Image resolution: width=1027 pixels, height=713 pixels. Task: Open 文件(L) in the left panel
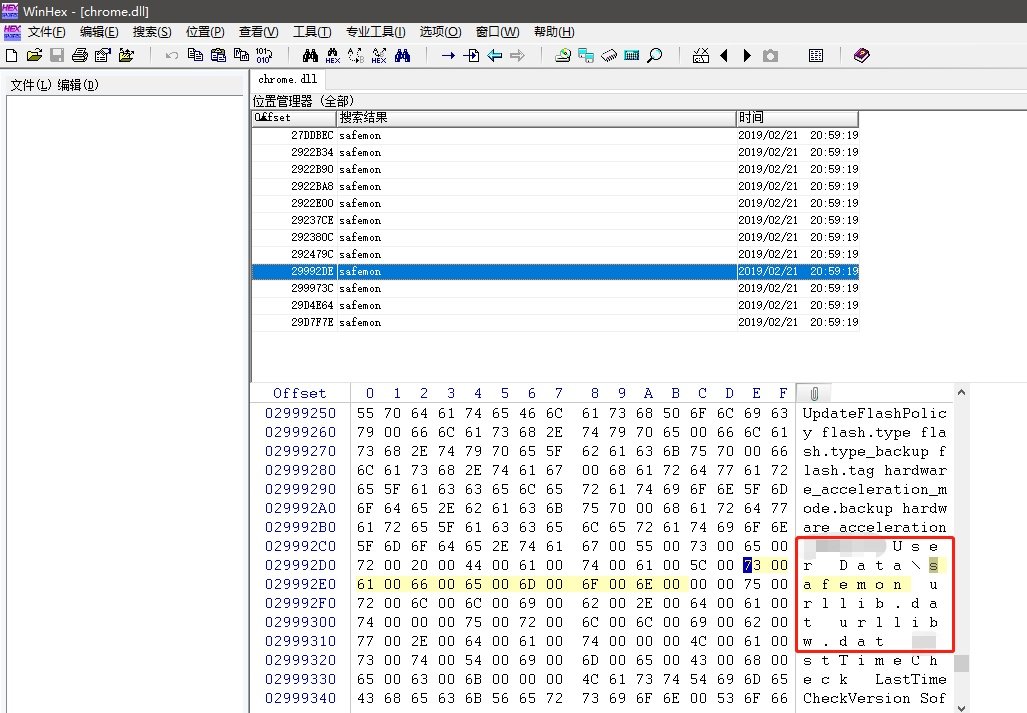coord(30,85)
